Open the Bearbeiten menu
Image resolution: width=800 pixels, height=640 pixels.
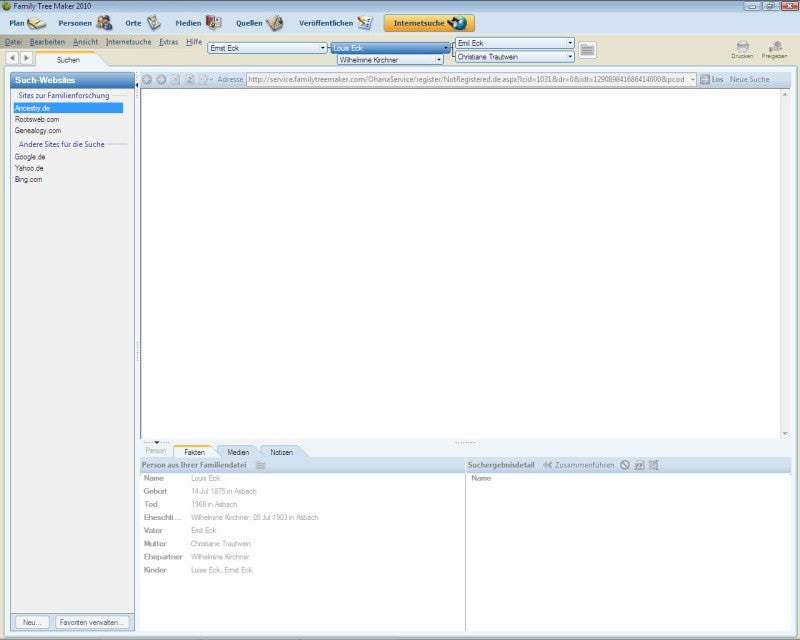[x=47, y=42]
